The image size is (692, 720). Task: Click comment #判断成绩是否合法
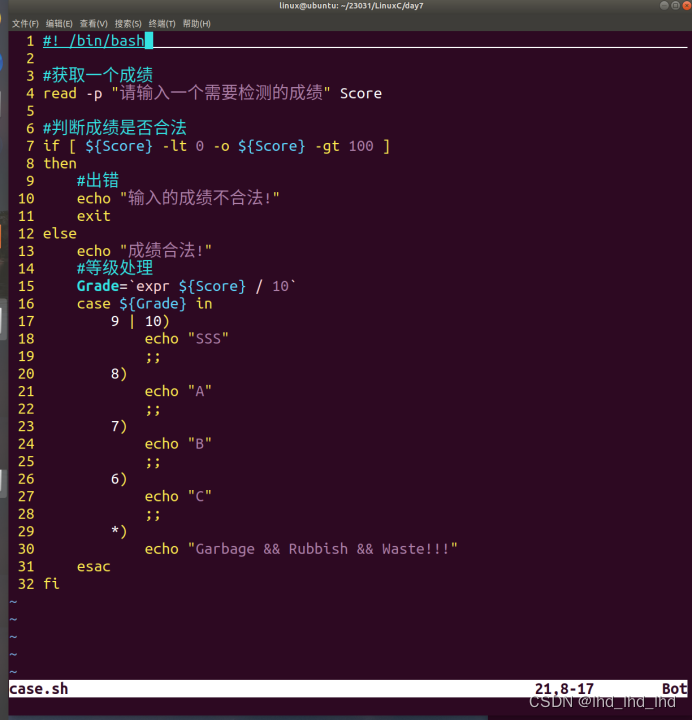[115, 128]
